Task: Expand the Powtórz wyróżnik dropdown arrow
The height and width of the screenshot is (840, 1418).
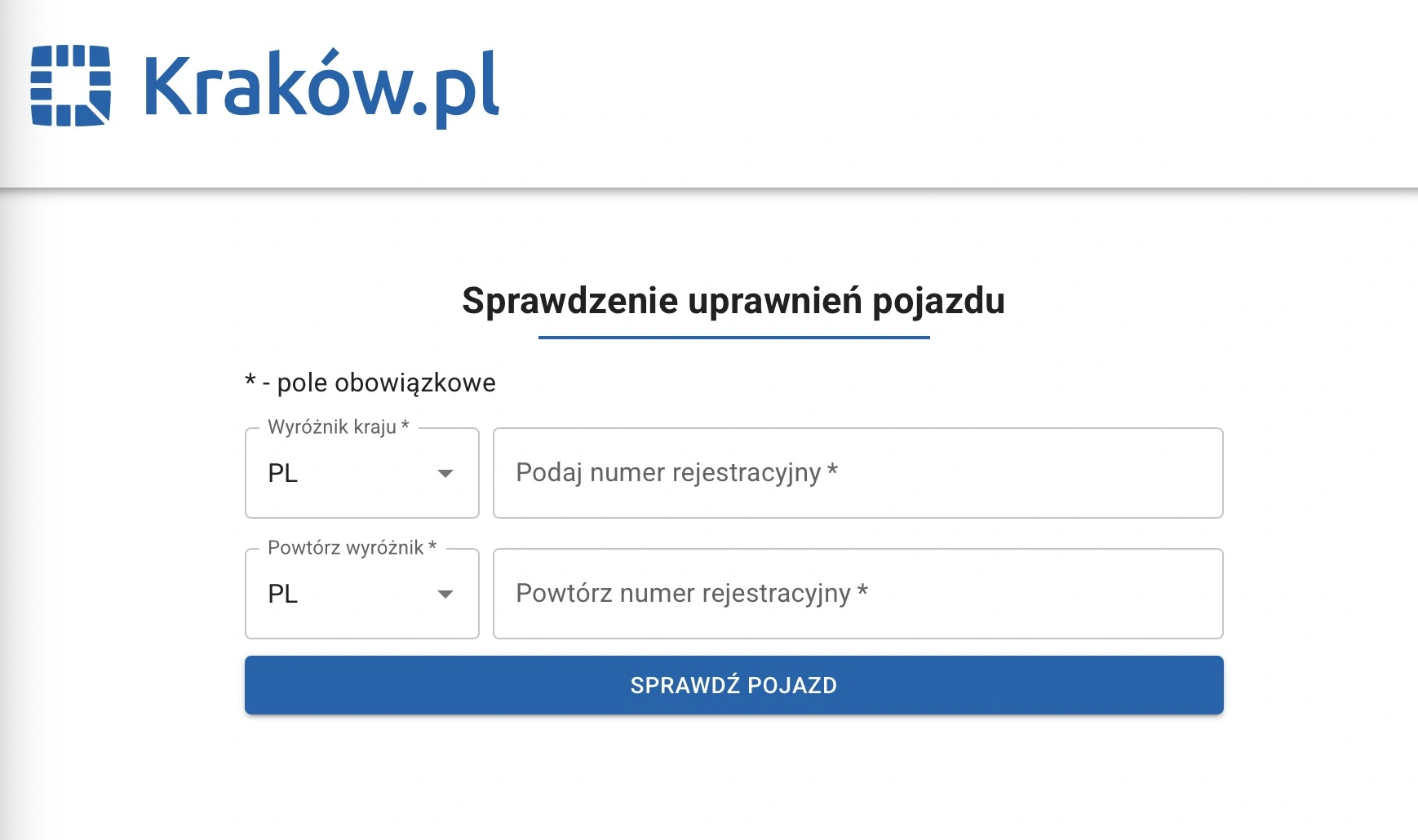Action: pos(445,595)
